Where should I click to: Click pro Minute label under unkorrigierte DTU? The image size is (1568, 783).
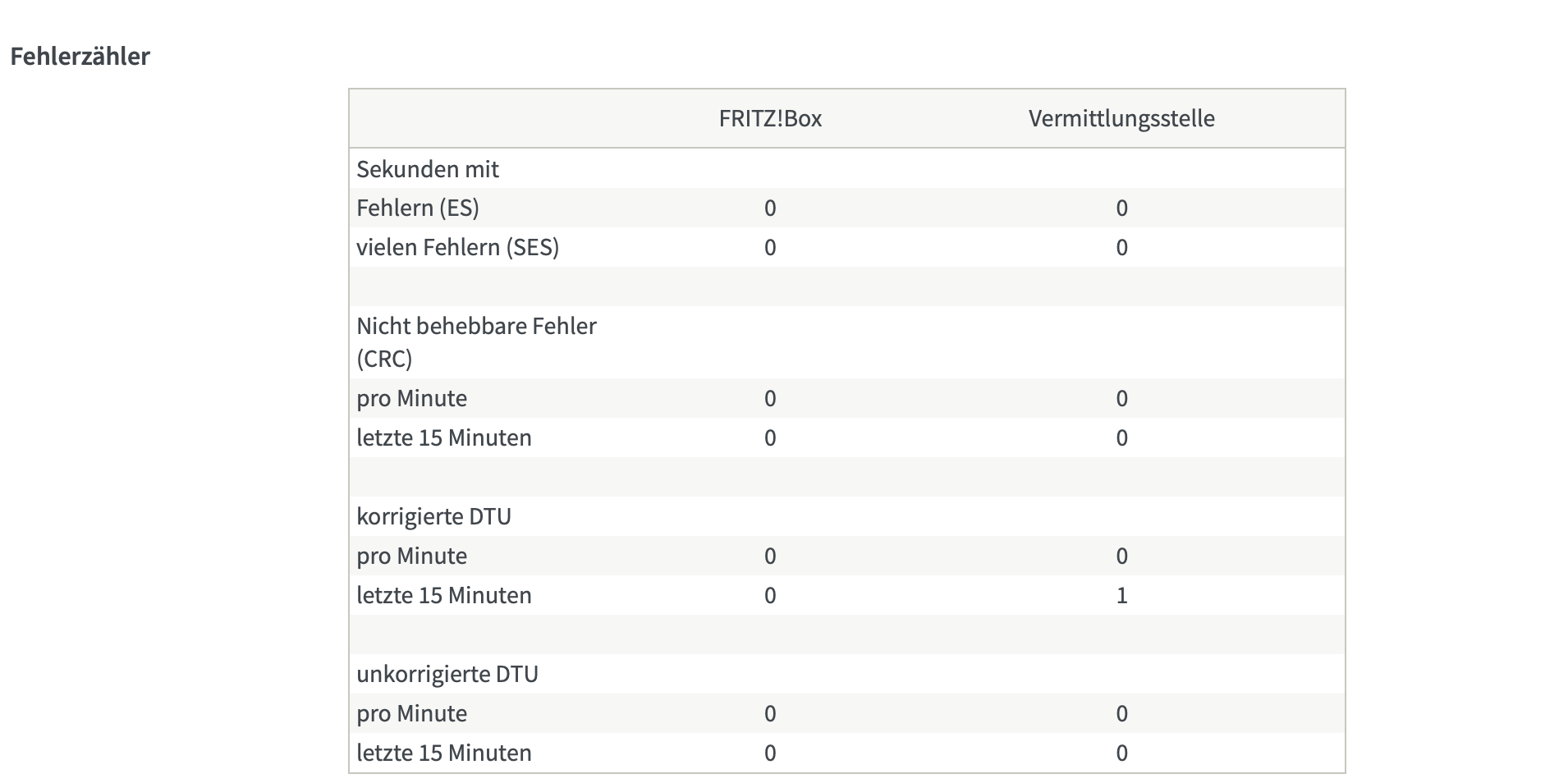pos(411,713)
